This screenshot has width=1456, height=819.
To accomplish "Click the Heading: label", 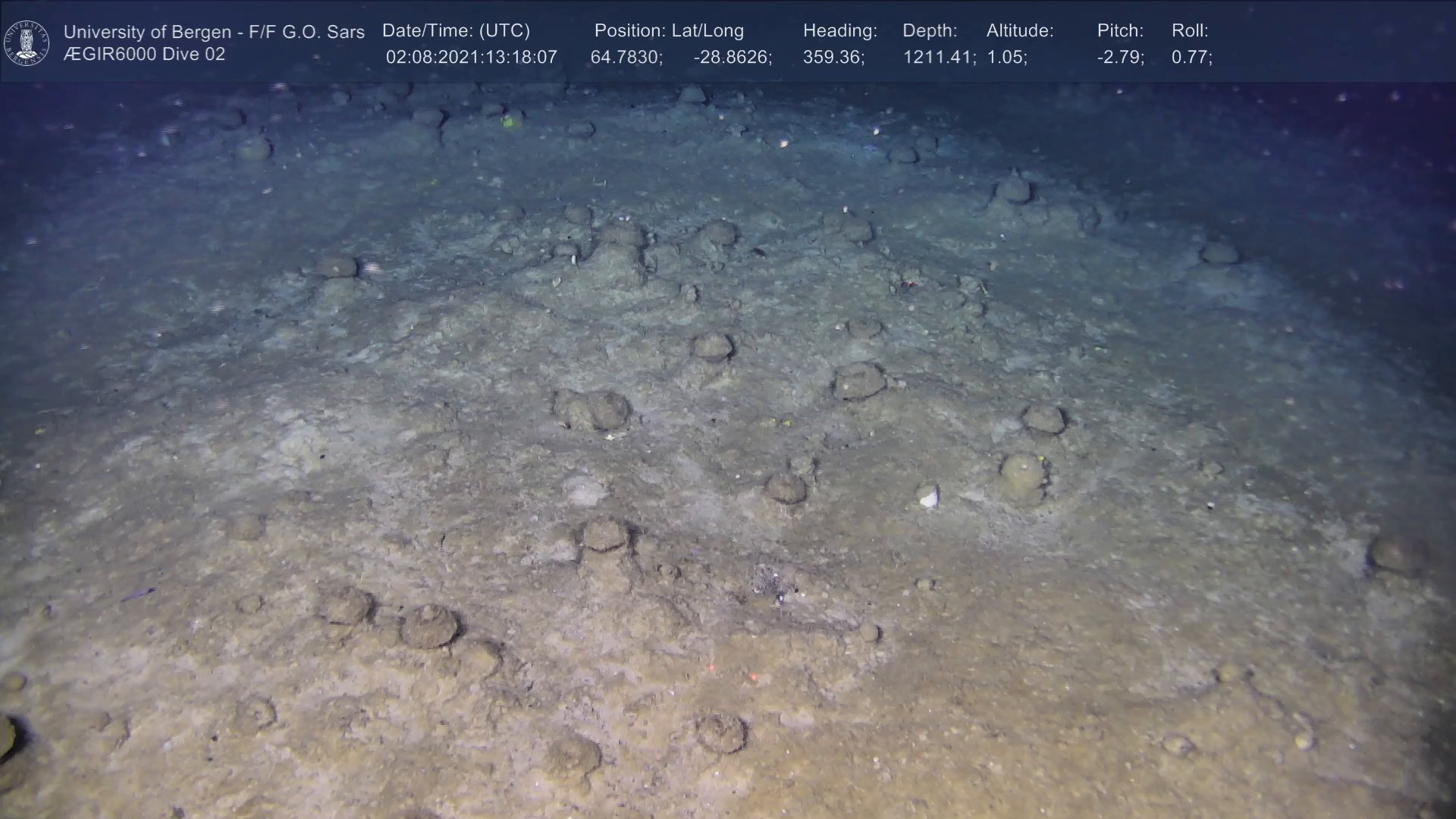I will coord(839,31).
